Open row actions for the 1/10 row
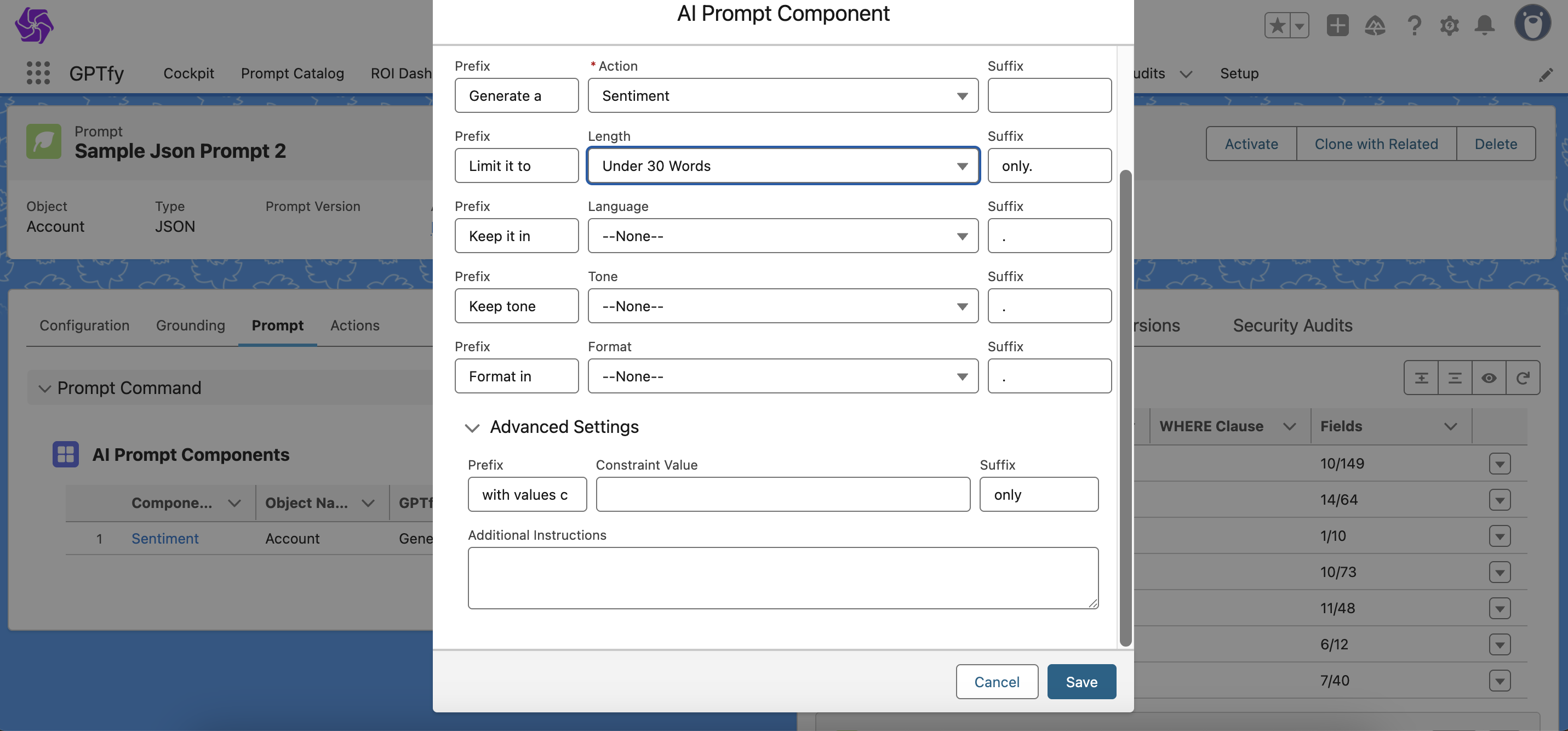The image size is (1568, 731). [x=1500, y=536]
